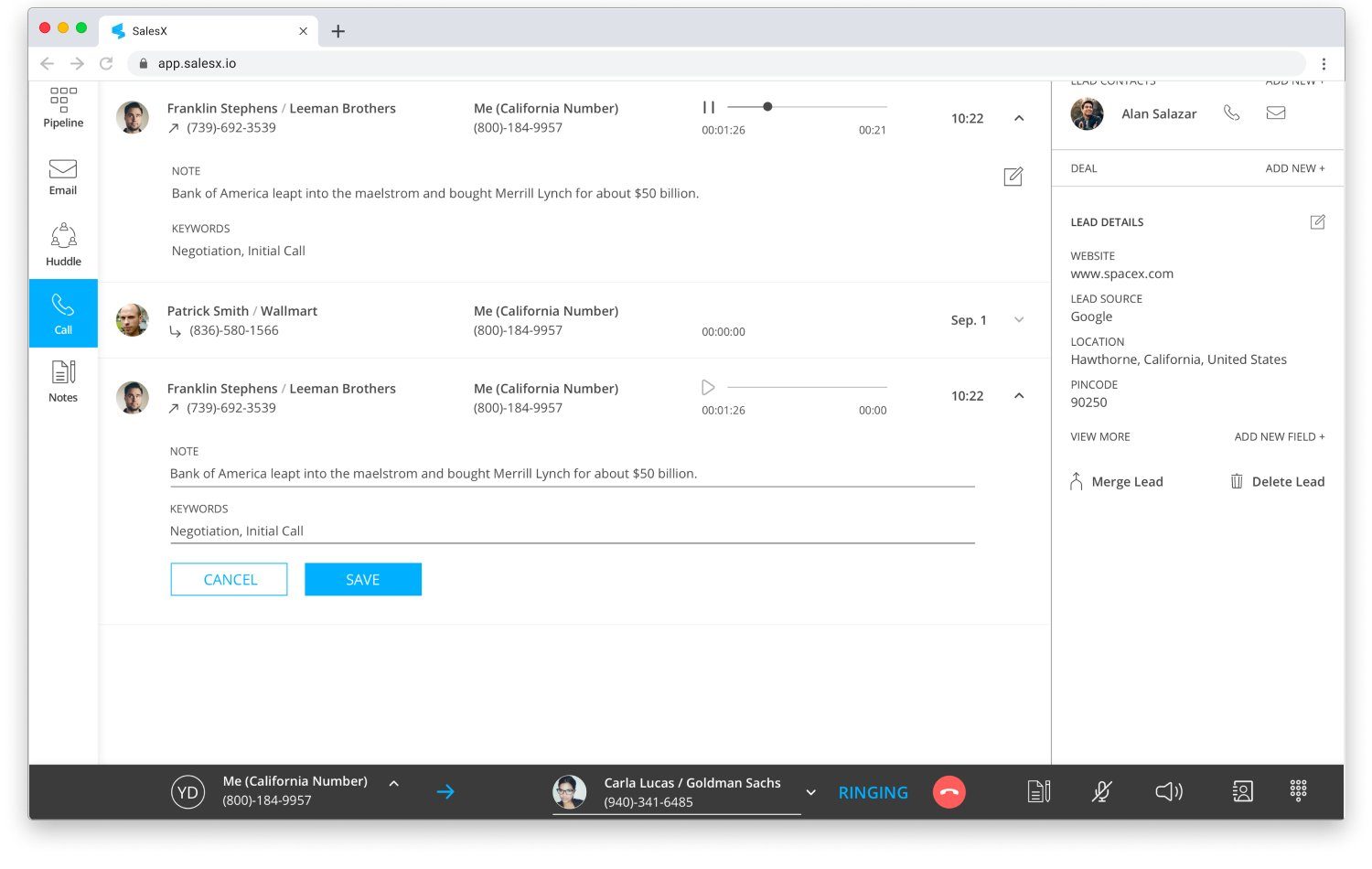The image size is (1372, 869).
Task: Switch to the Pipeline section
Action: click(63, 108)
